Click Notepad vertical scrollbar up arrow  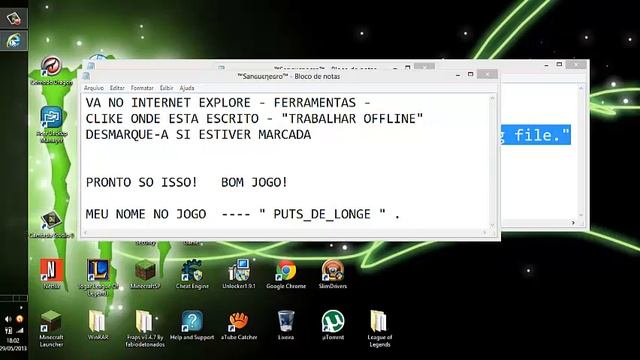492,98
